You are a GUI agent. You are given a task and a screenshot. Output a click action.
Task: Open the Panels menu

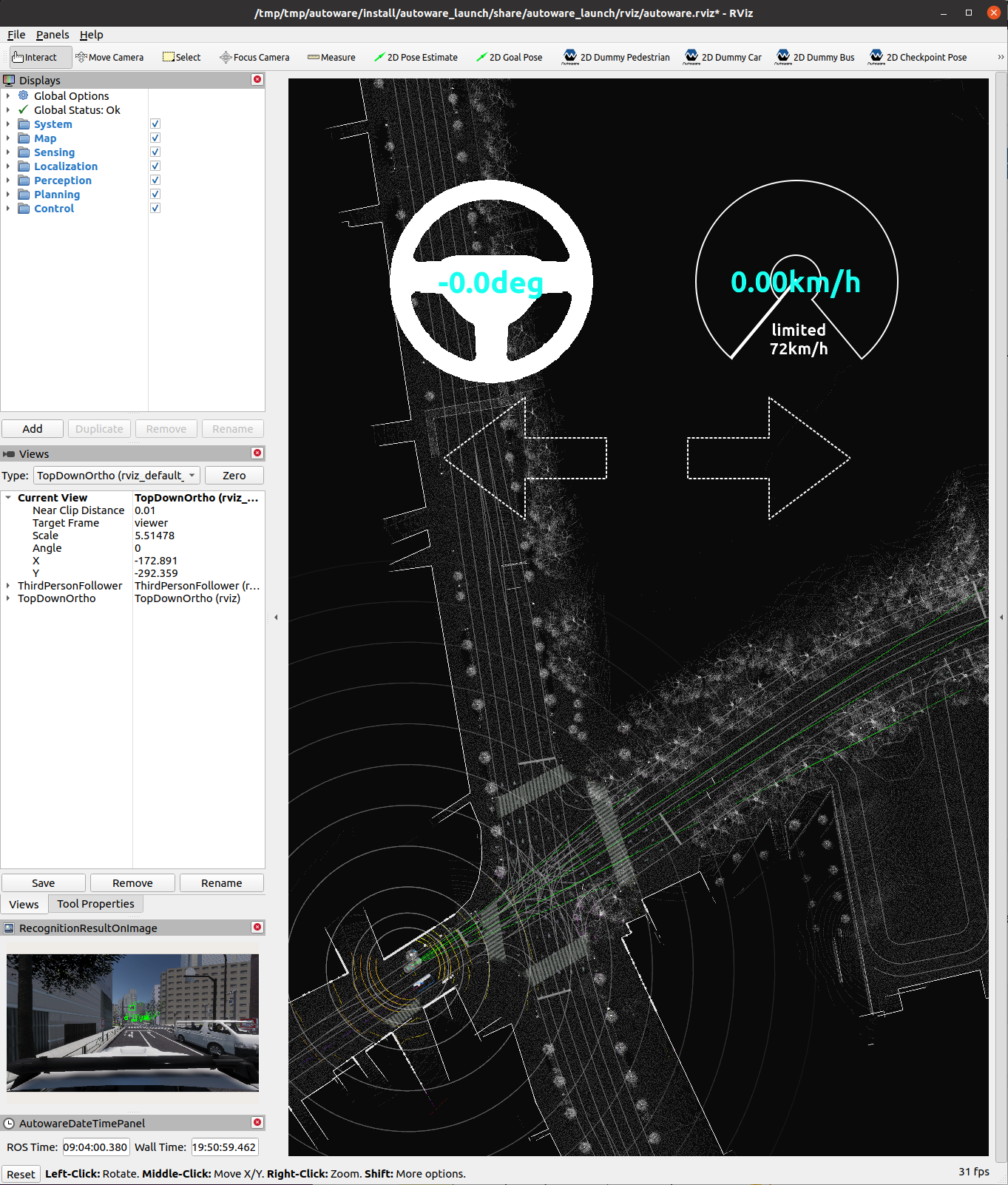[x=53, y=35]
